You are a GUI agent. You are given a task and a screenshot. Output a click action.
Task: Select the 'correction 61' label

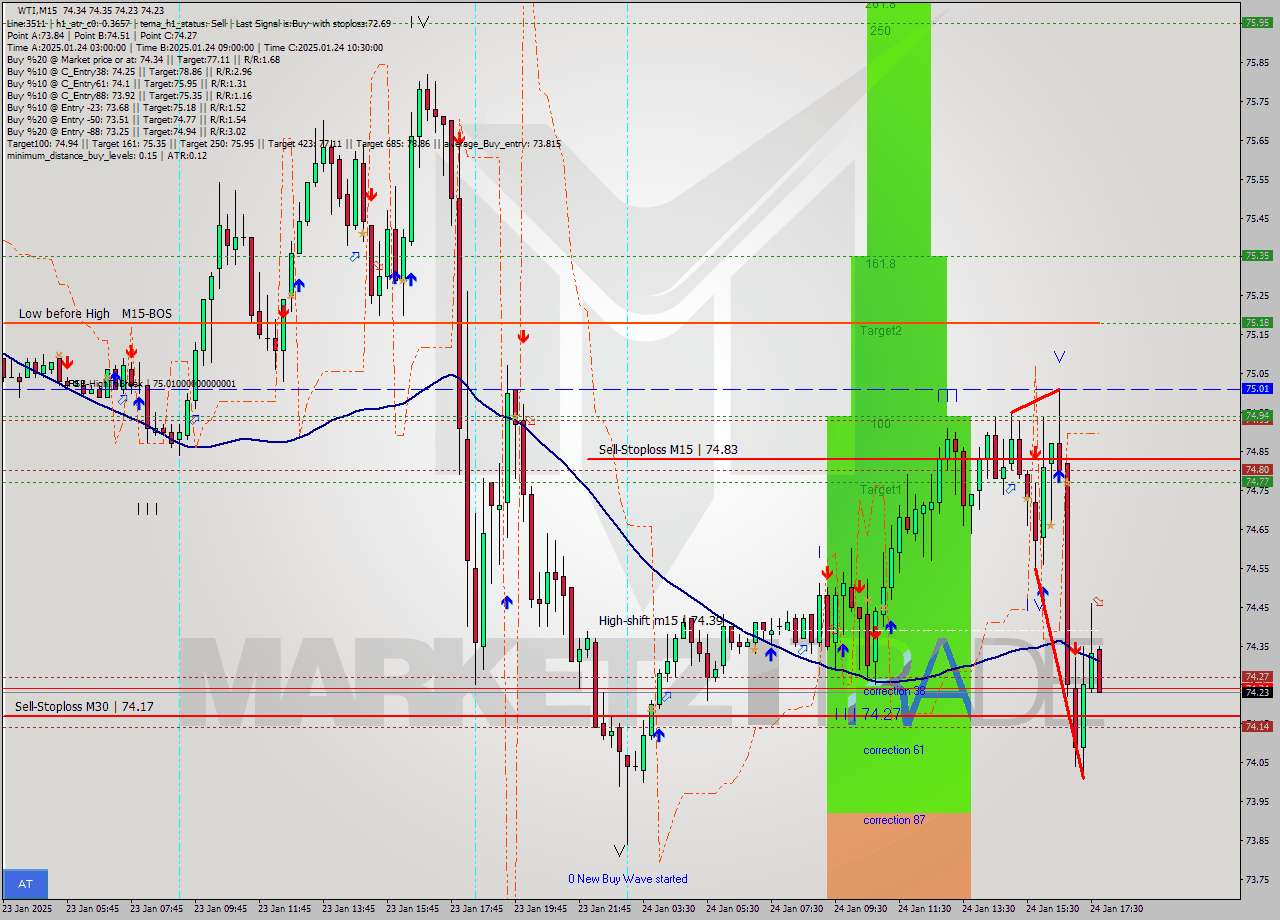894,750
